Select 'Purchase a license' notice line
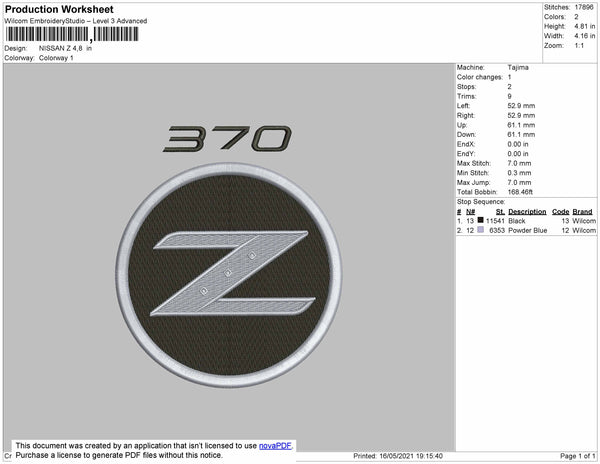 point(119,455)
